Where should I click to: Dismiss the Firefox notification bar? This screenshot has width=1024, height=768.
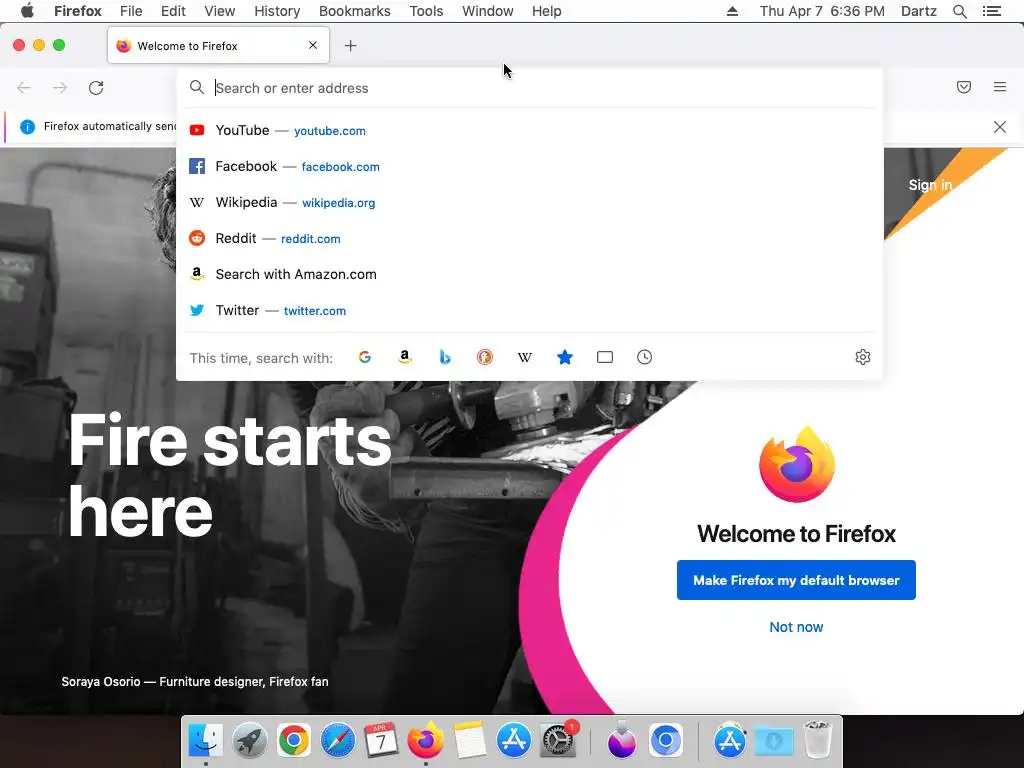(1000, 127)
